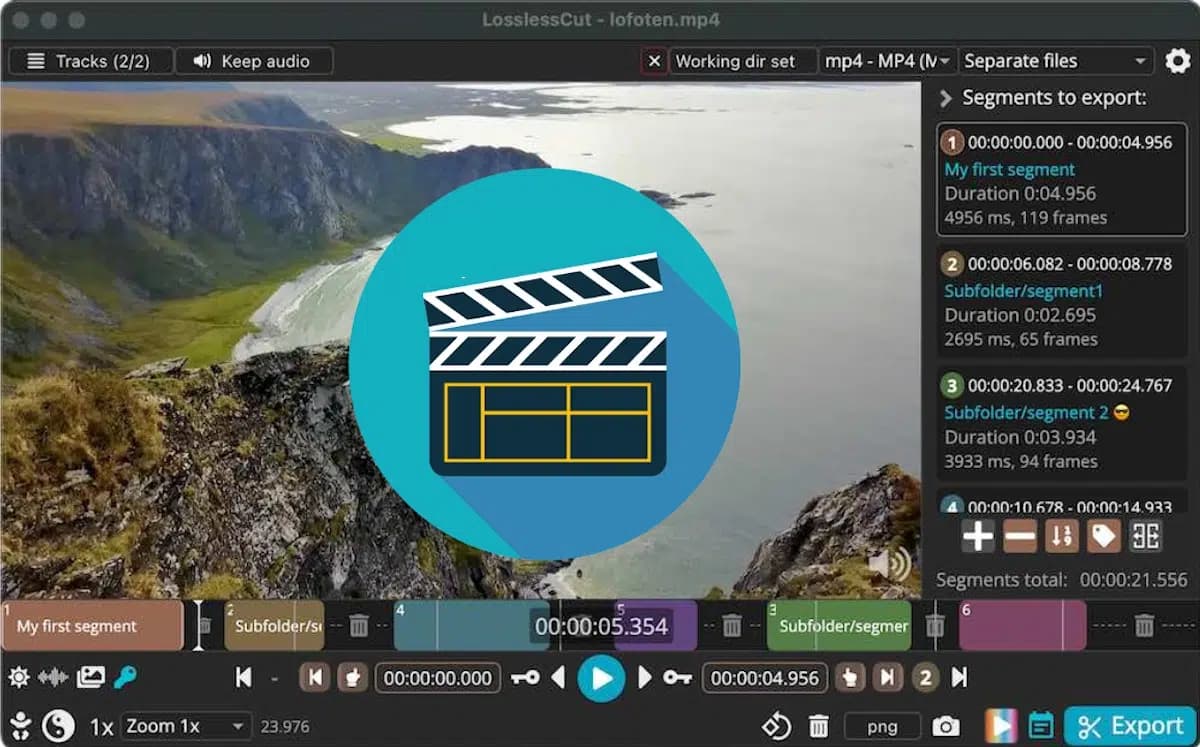Step forward one frame with the right arrow
This screenshot has height=747, width=1200.
[x=645, y=678]
